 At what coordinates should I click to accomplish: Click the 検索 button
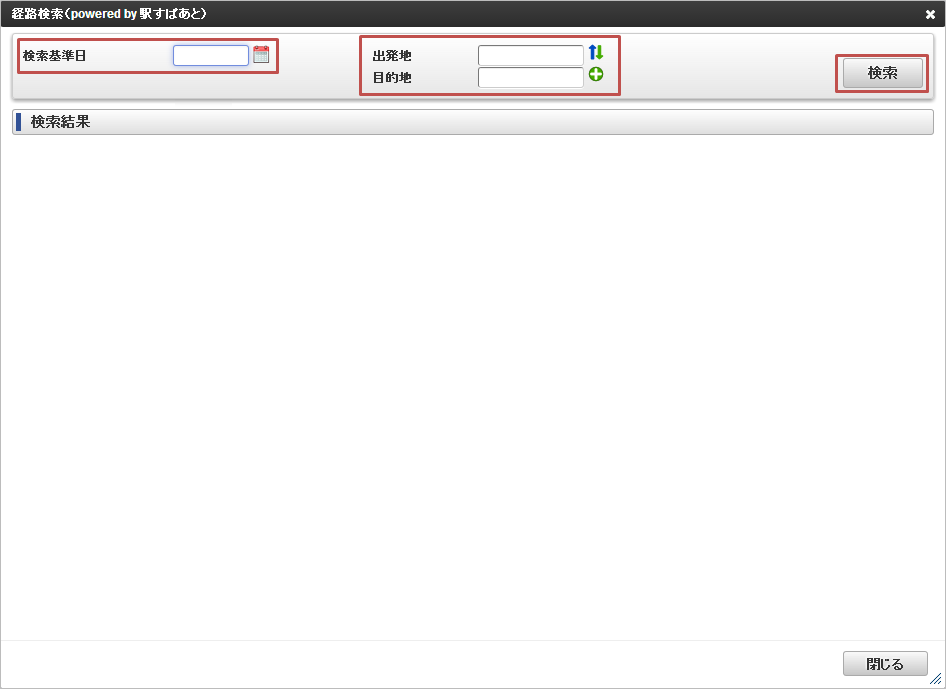[x=883, y=73]
